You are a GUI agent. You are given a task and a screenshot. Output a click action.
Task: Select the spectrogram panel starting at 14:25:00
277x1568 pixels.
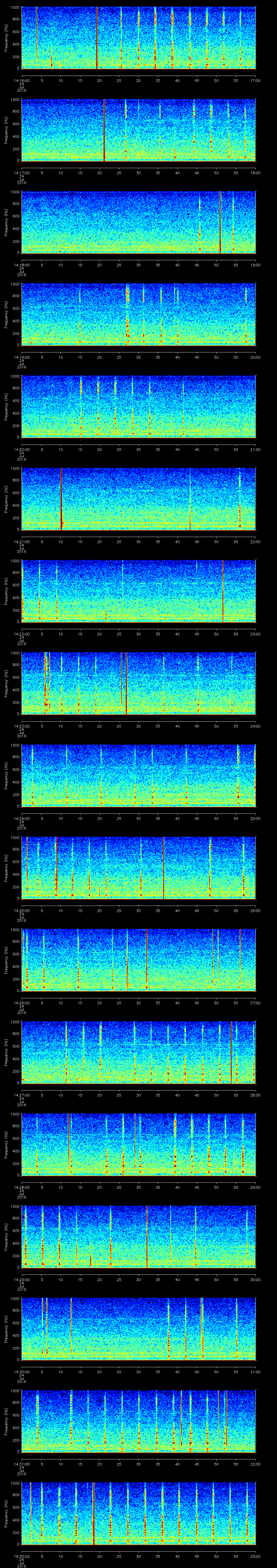[x=138, y=868]
